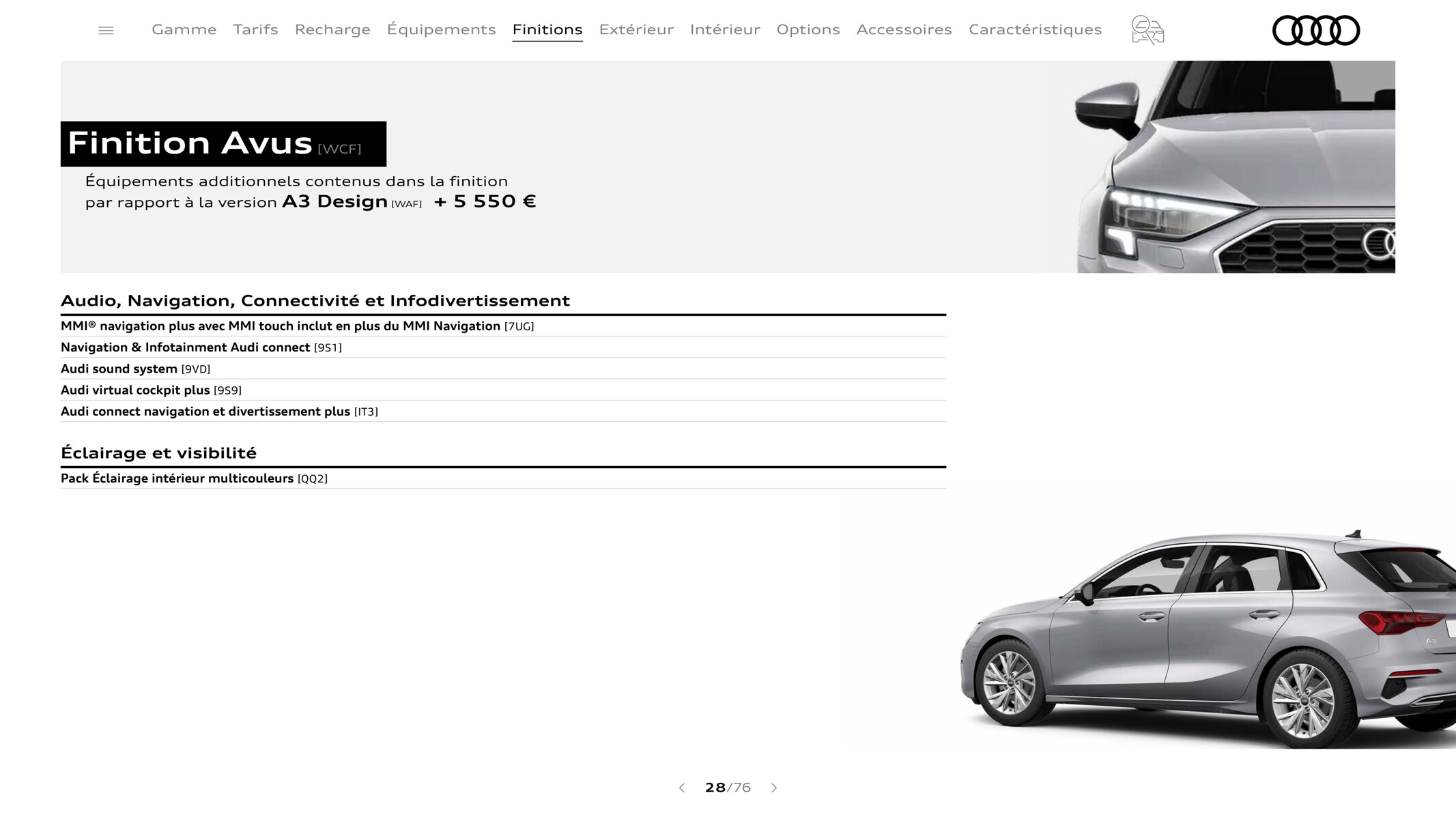Go to the next page arrow

(774, 788)
